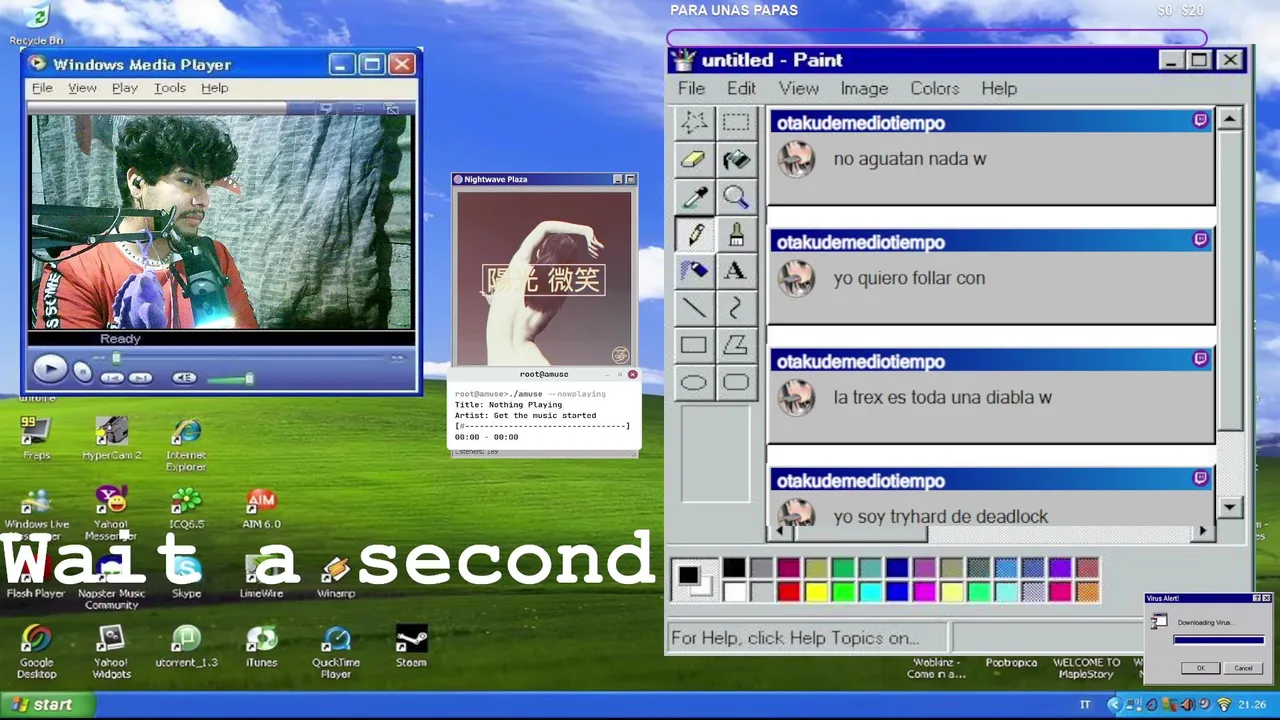The image size is (1280, 720).
Task: Select the Text tool in Paint
Action: (x=736, y=270)
